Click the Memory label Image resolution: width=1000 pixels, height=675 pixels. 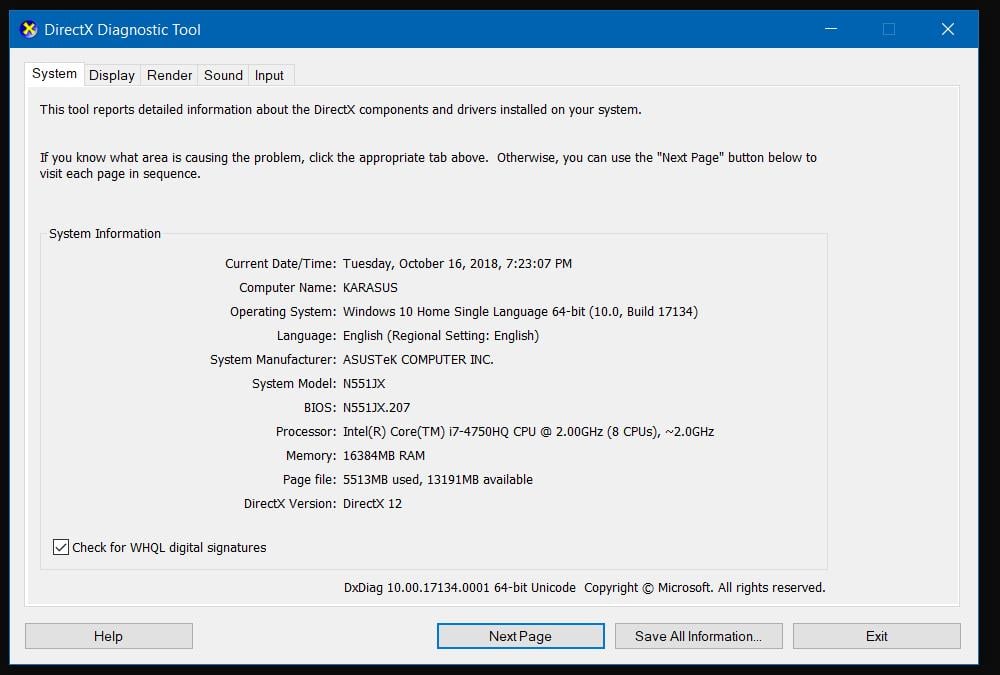311,456
